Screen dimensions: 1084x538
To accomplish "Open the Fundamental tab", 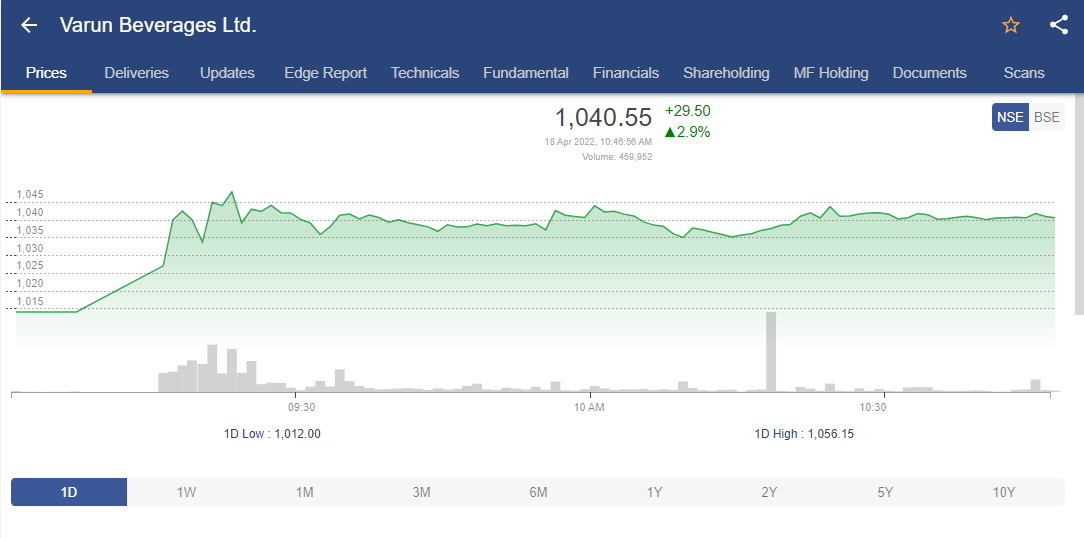I will point(525,73).
